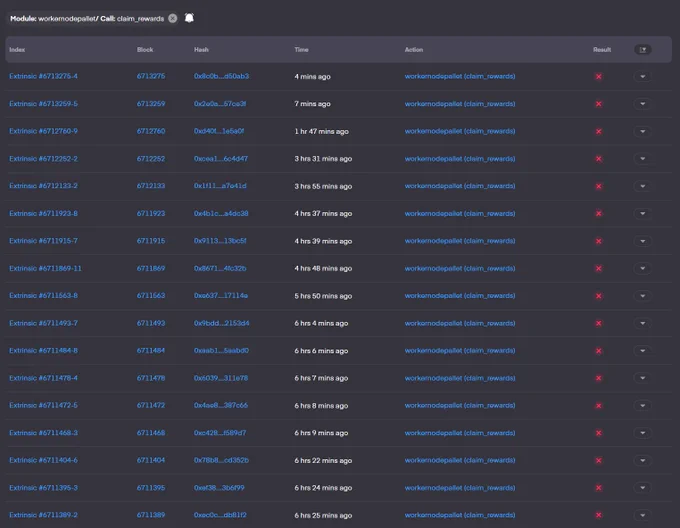Screen dimensions: 680x528
Task: Click failed result icon for Extrinsic #6712760-9
Action: pyautogui.click(x=598, y=131)
